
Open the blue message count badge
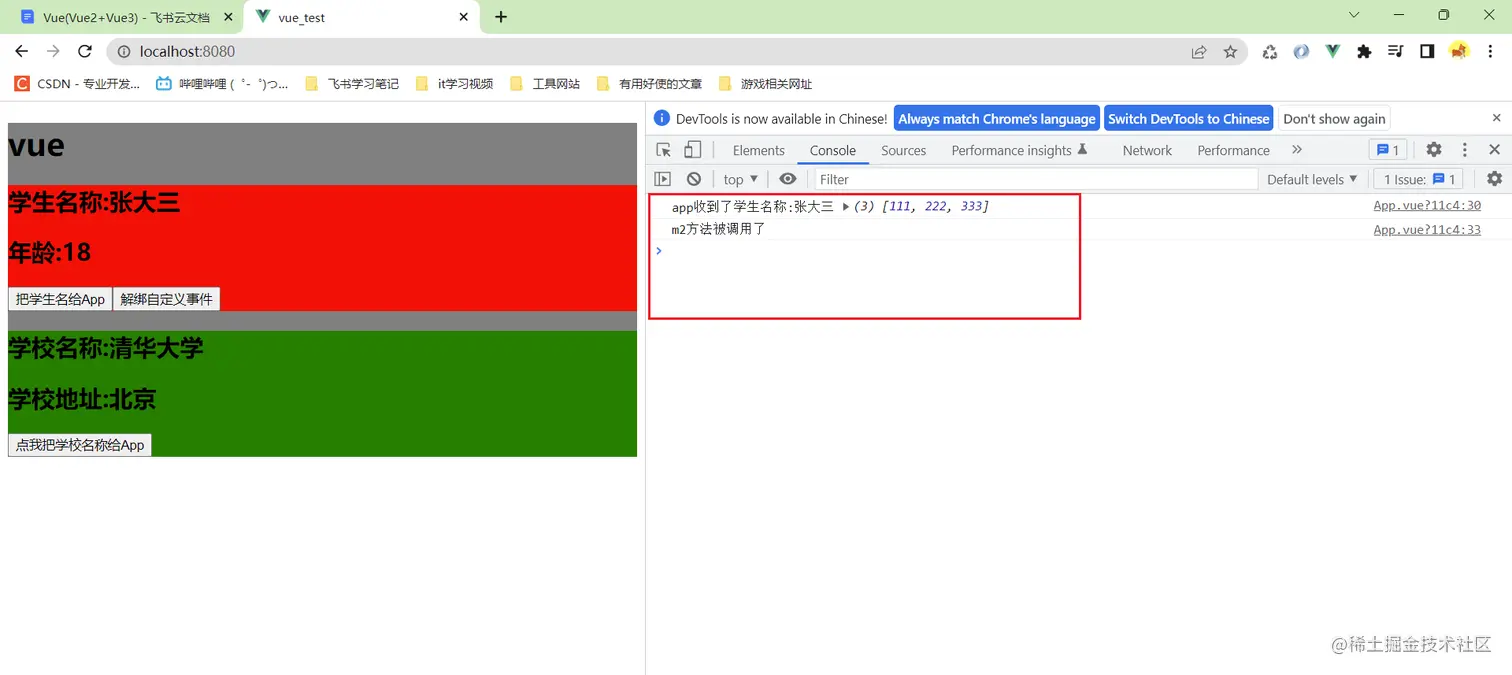(1388, 150)
